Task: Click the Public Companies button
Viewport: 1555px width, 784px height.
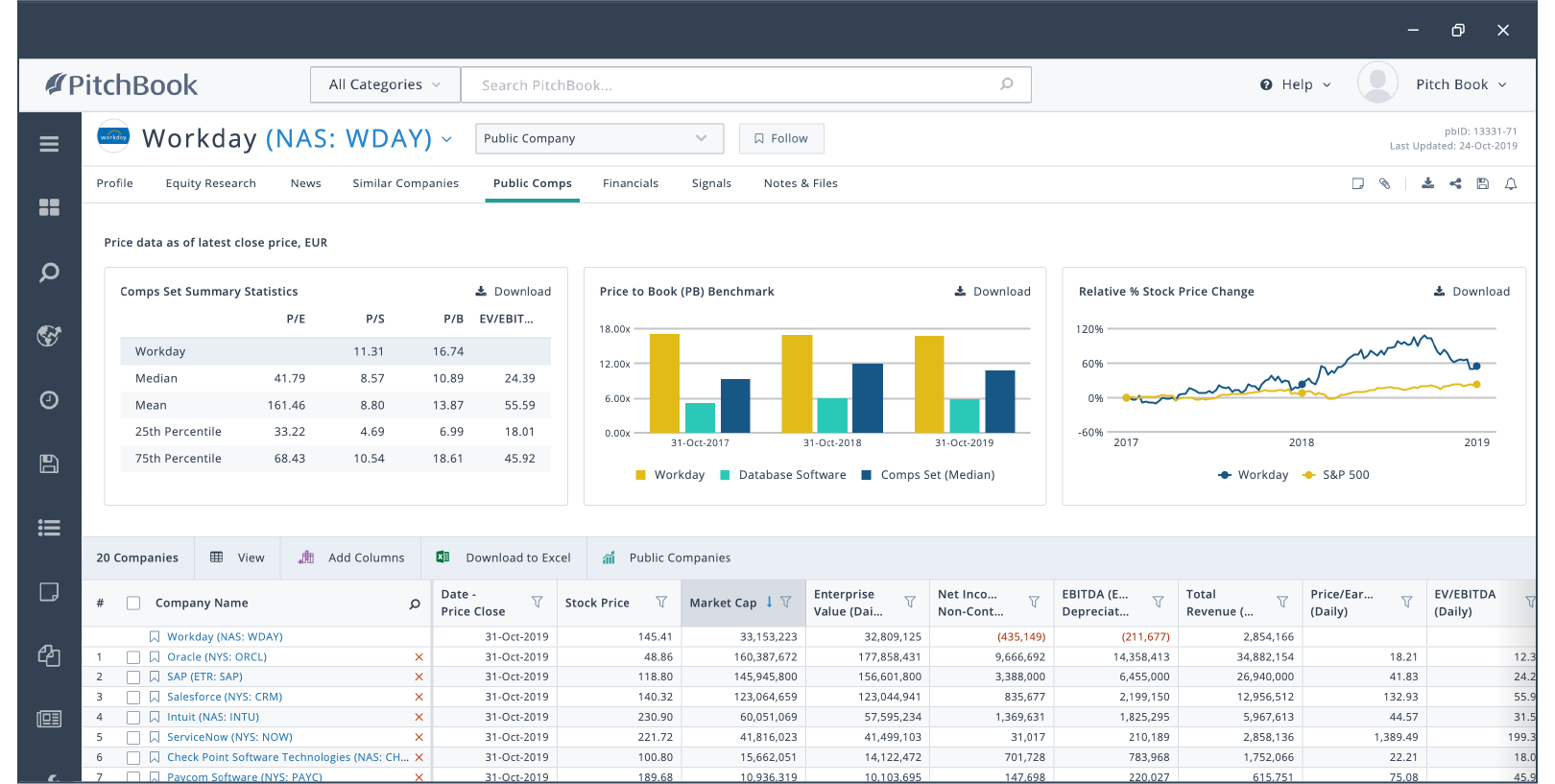Action: (666, 558)
